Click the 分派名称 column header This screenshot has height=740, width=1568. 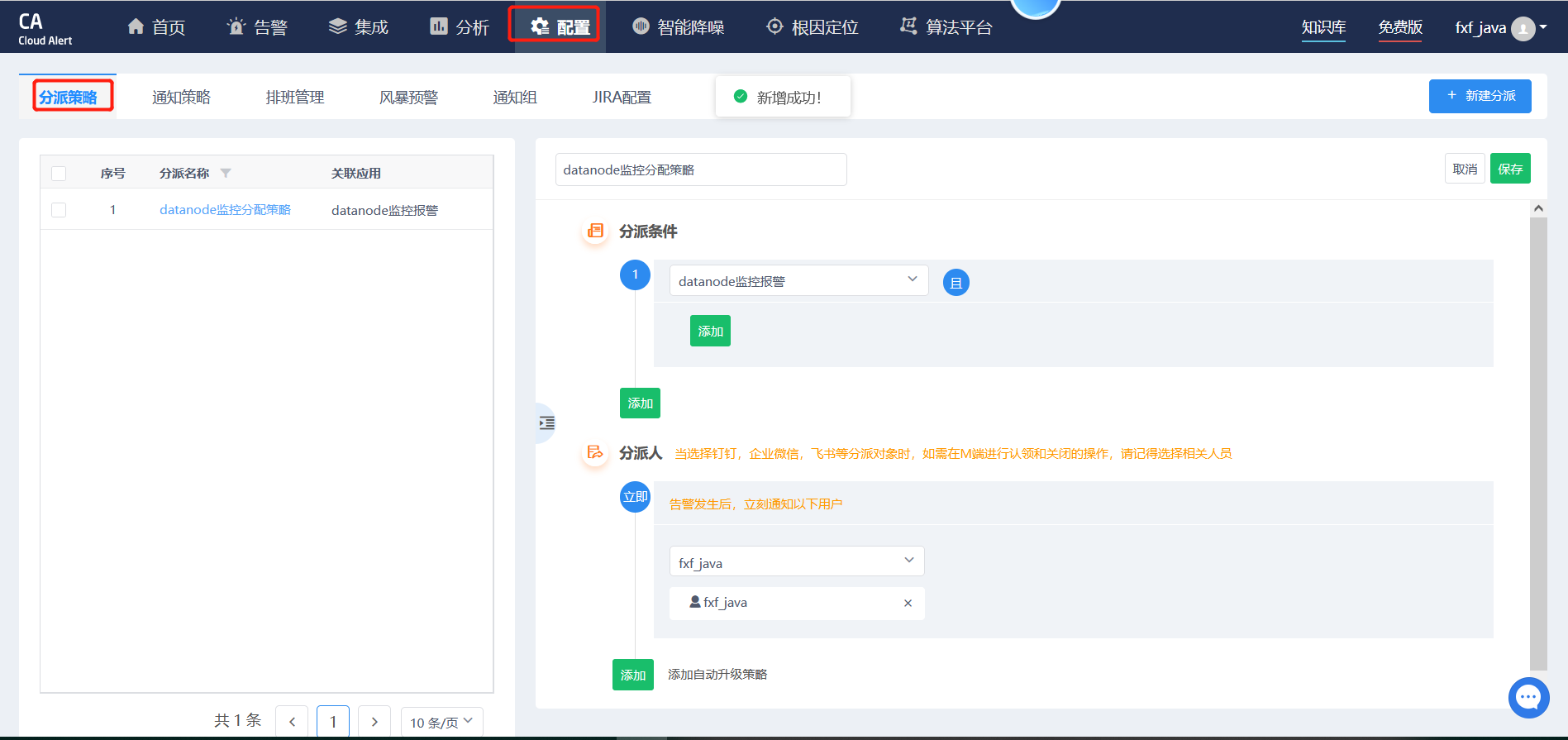[184, 174]
